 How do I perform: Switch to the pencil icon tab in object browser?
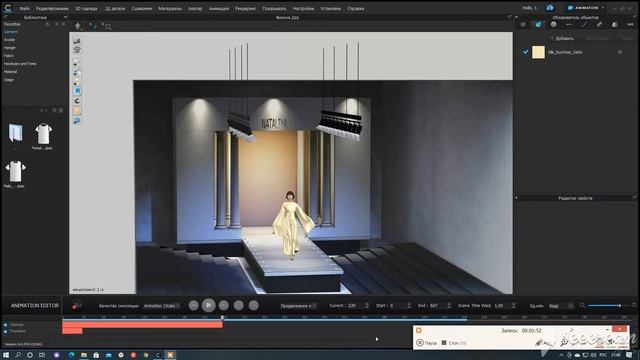(x=599, y=24)
